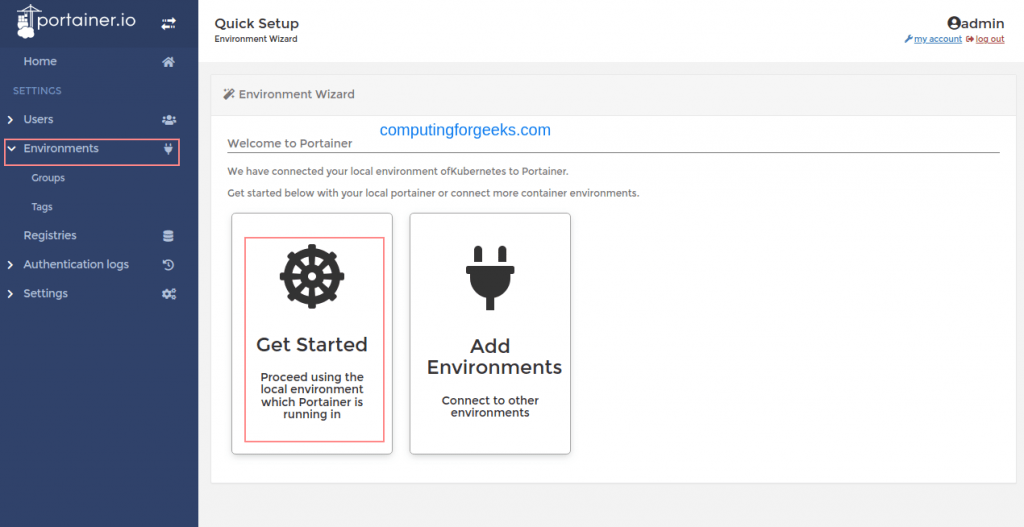Viewport: 1024px width, 527px height.
Task: Open Users section in sidebar
Action: 39,120
